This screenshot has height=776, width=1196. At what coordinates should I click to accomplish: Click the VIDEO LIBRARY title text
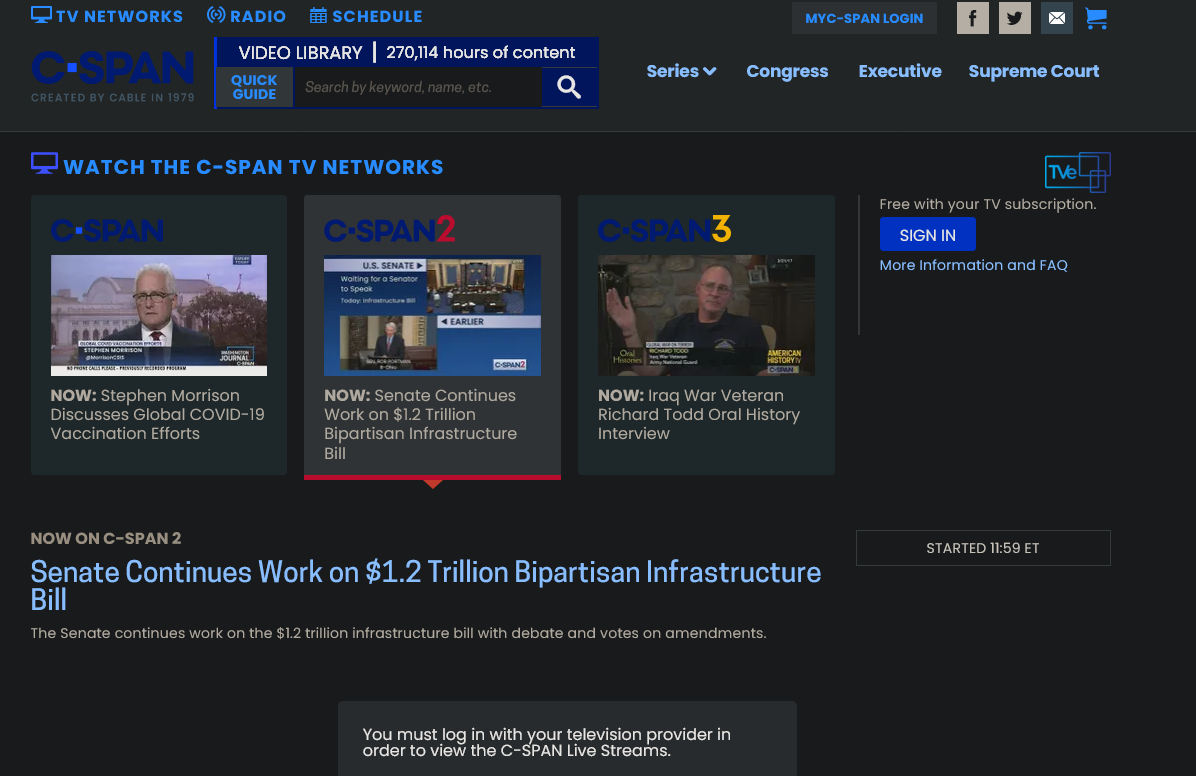click(301, 53)
